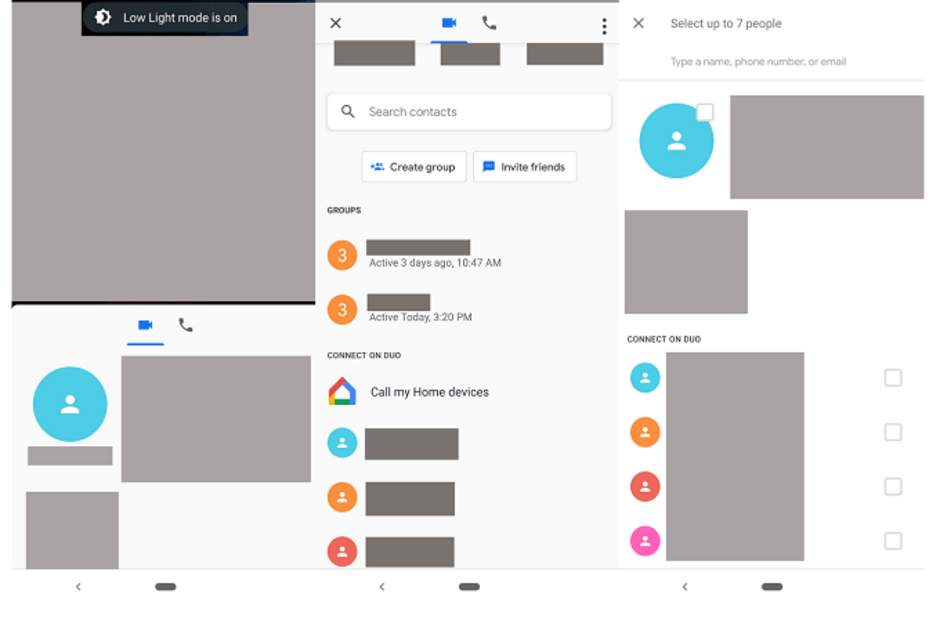Check the box next to the last contact
This screenshot has height=627, width=940.
[x=892, y=541]
